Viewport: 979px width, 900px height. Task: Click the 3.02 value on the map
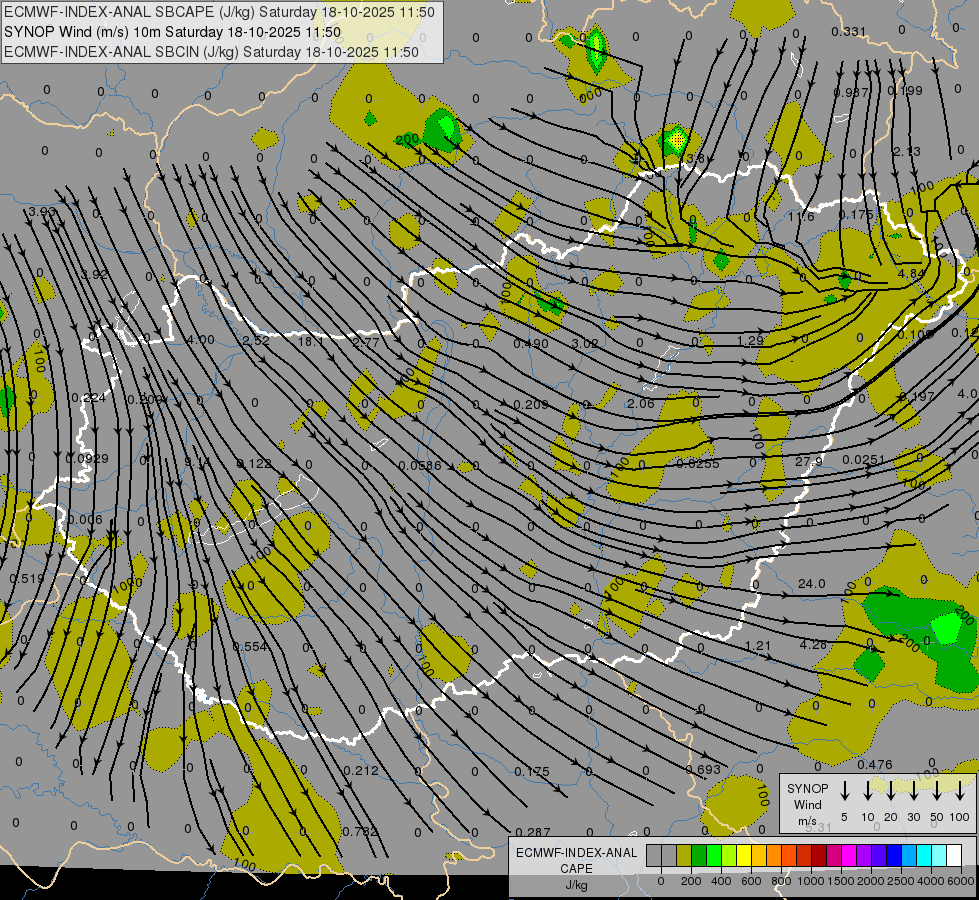(585, 344)
